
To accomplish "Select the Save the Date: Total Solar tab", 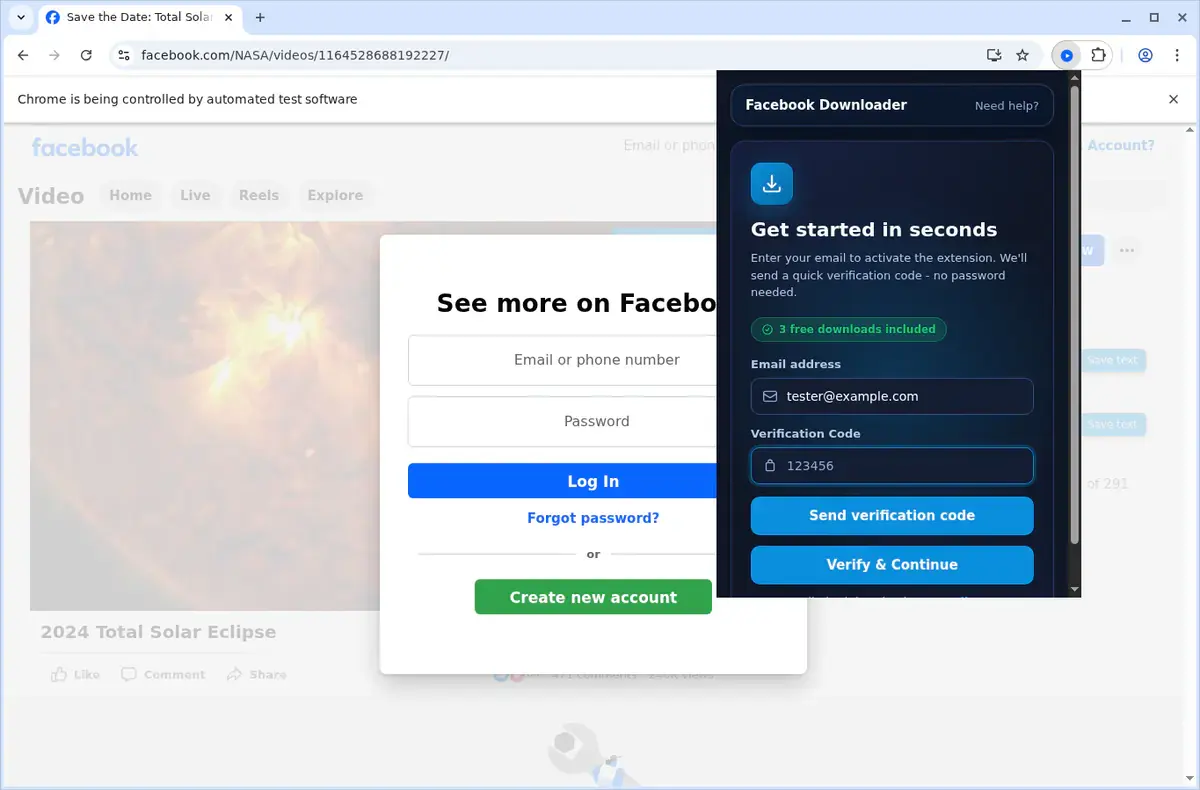I will pyautogui.click(x=138, y=18).
